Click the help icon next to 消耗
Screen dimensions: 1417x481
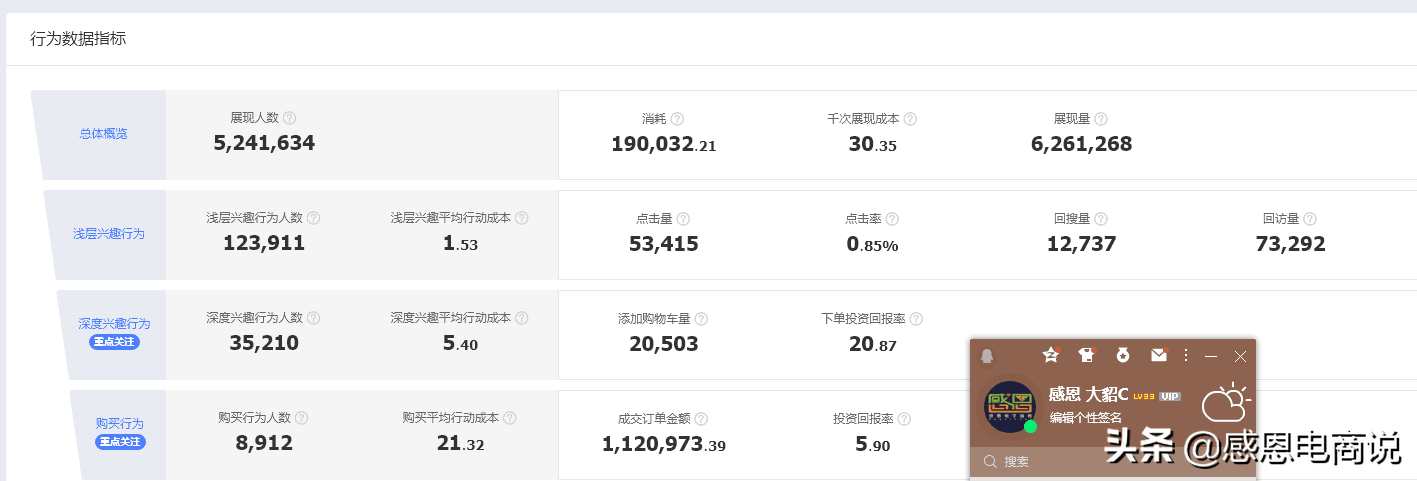pos(677,118)
